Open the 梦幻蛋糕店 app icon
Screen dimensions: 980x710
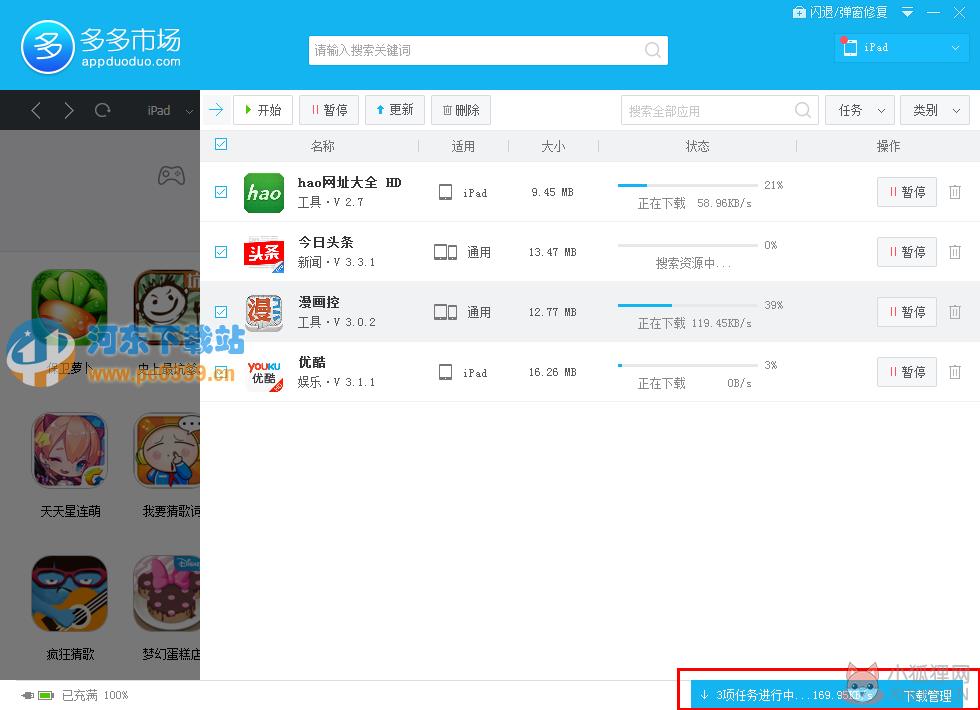coord(167,594)
